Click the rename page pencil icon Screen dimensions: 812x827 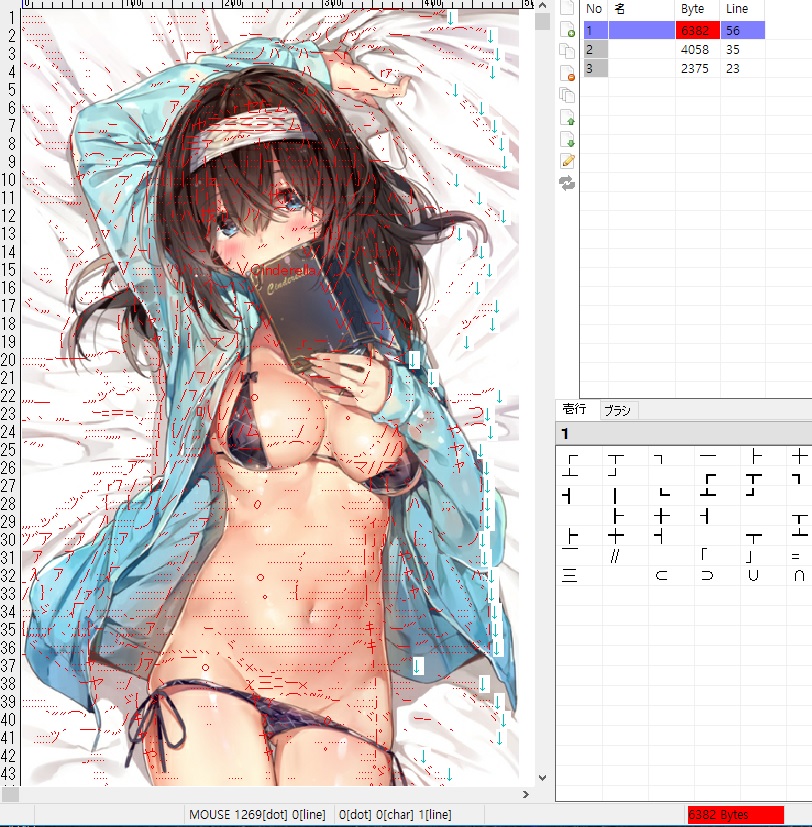point(567,161)
